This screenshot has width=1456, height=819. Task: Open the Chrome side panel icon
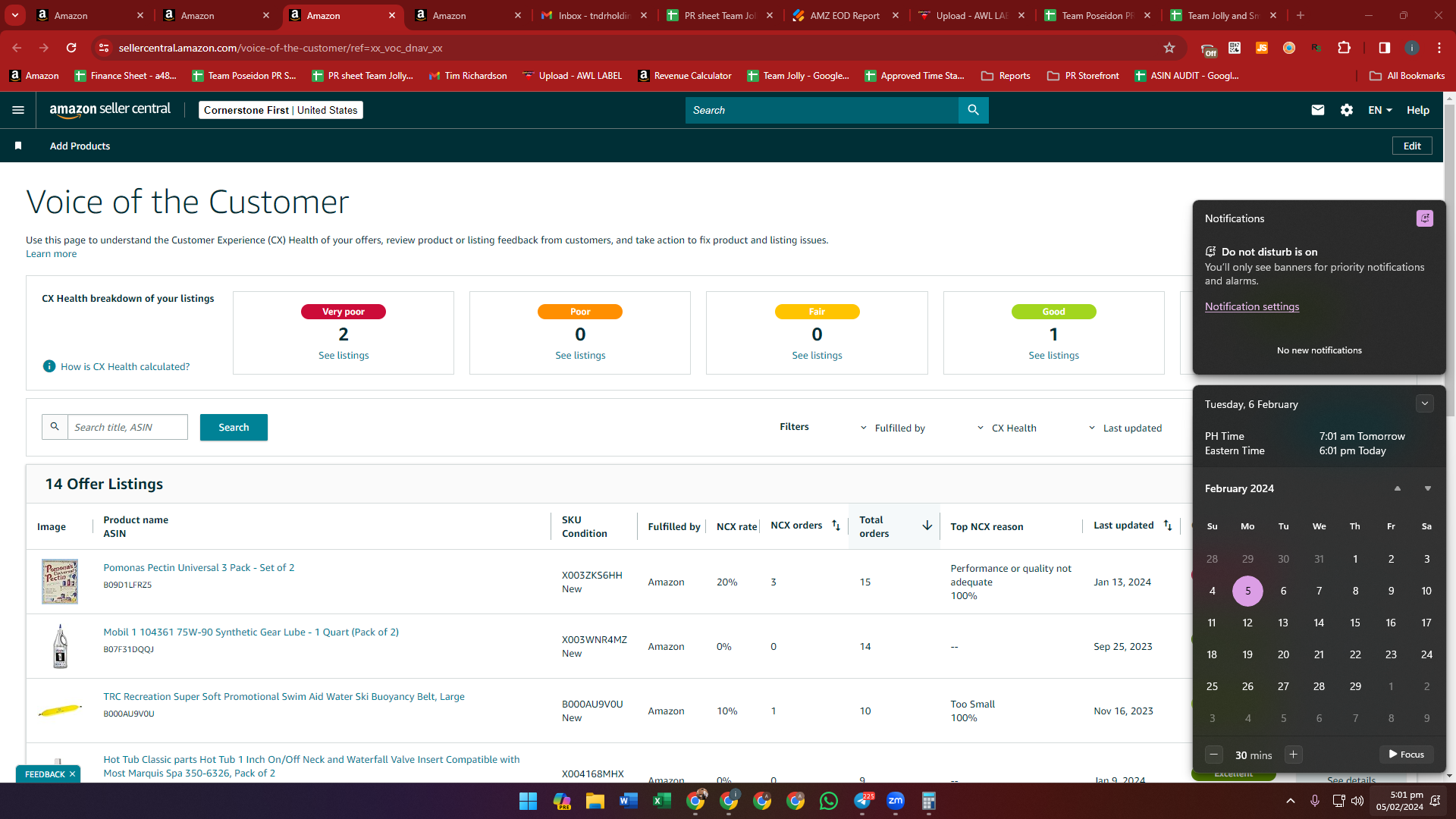(x=1385, y=48)
